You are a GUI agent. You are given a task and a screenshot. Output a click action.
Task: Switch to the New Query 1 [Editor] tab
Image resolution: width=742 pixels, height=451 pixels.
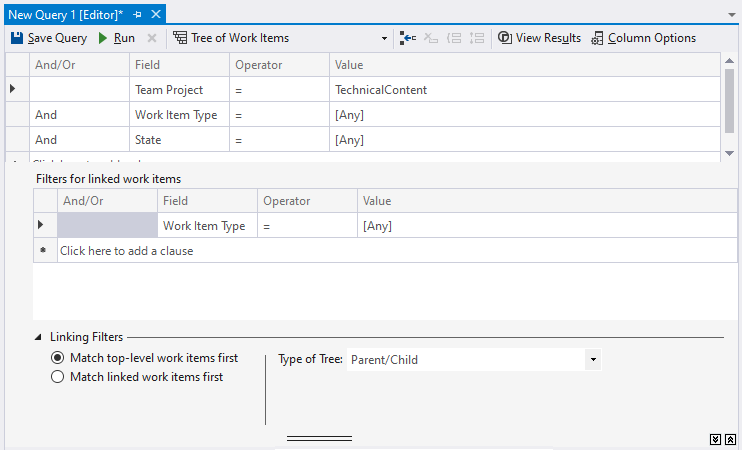pyautogui.click(x=66, y=15)
